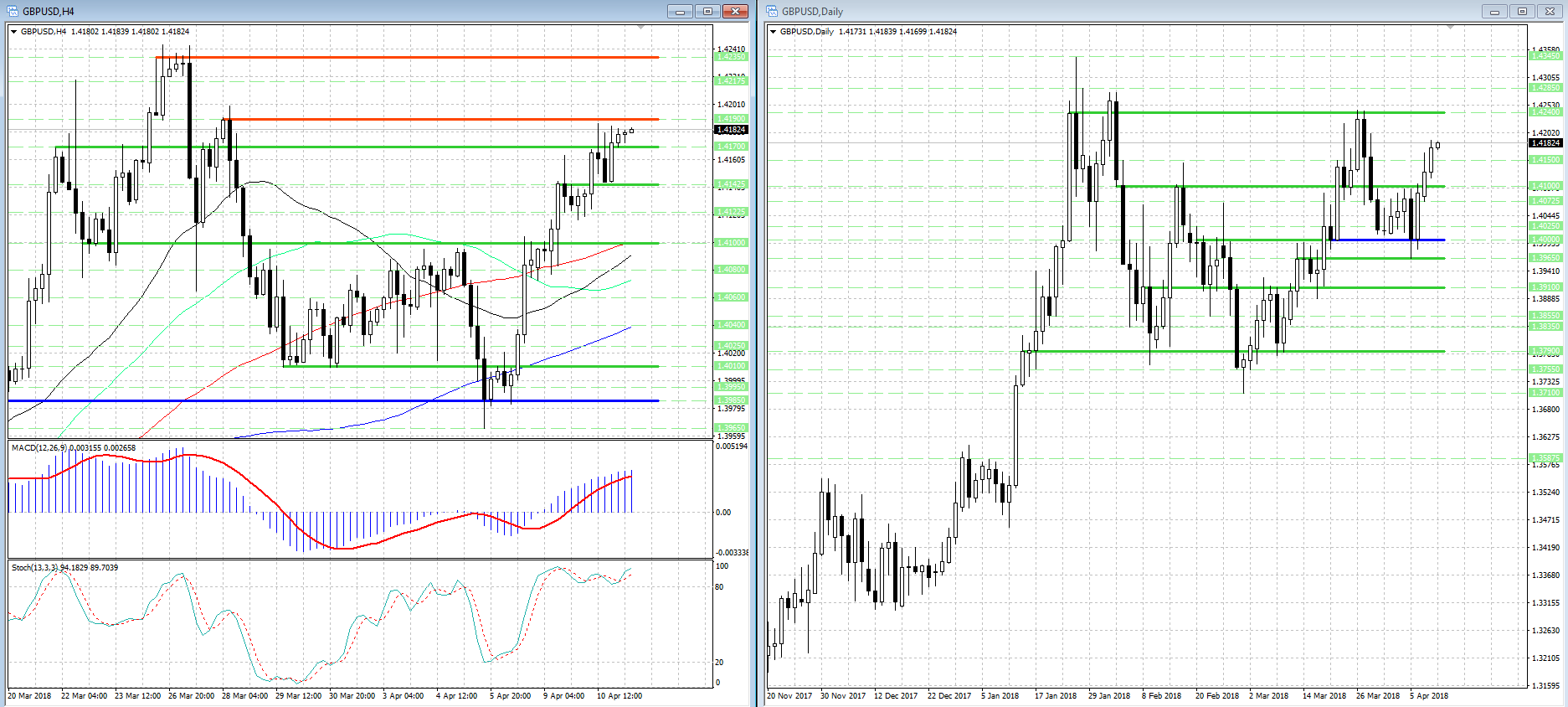
Task: Select the blue horizontal line on Daily chart
Action: click(1390, 240)
